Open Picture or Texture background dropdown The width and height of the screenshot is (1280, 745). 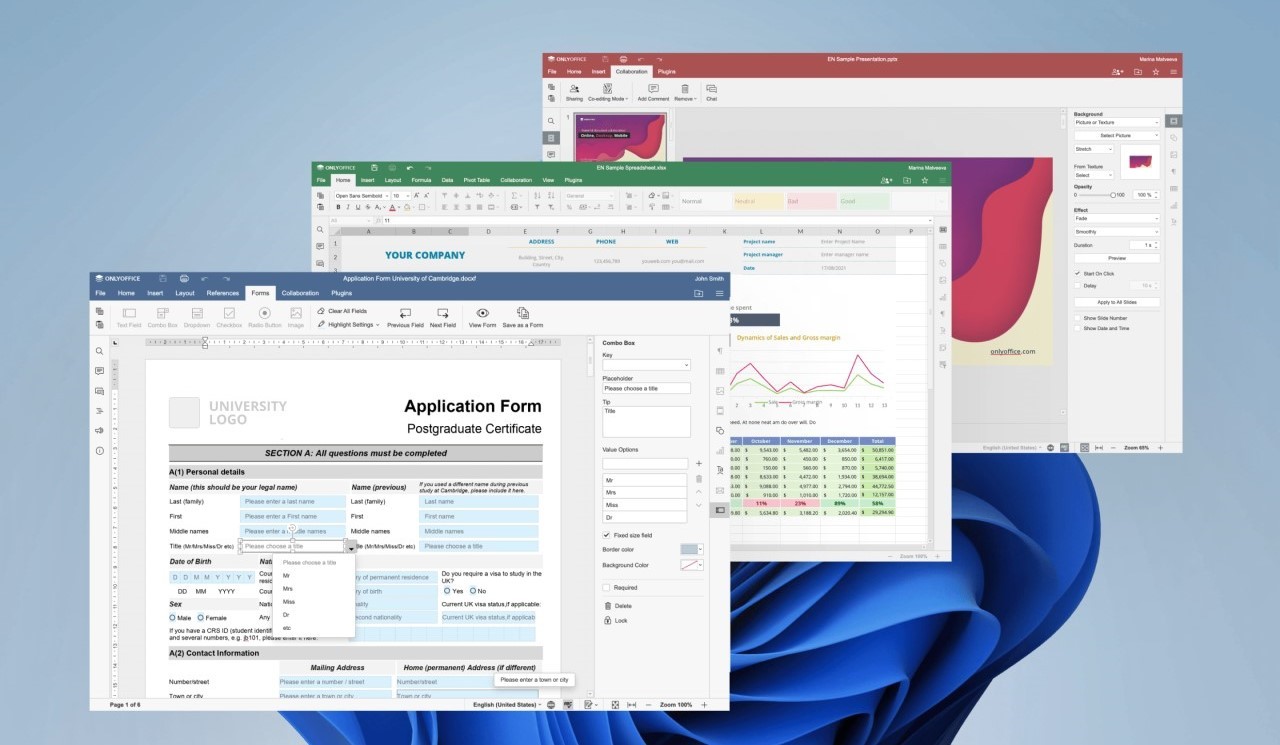tap(1117, 123)
